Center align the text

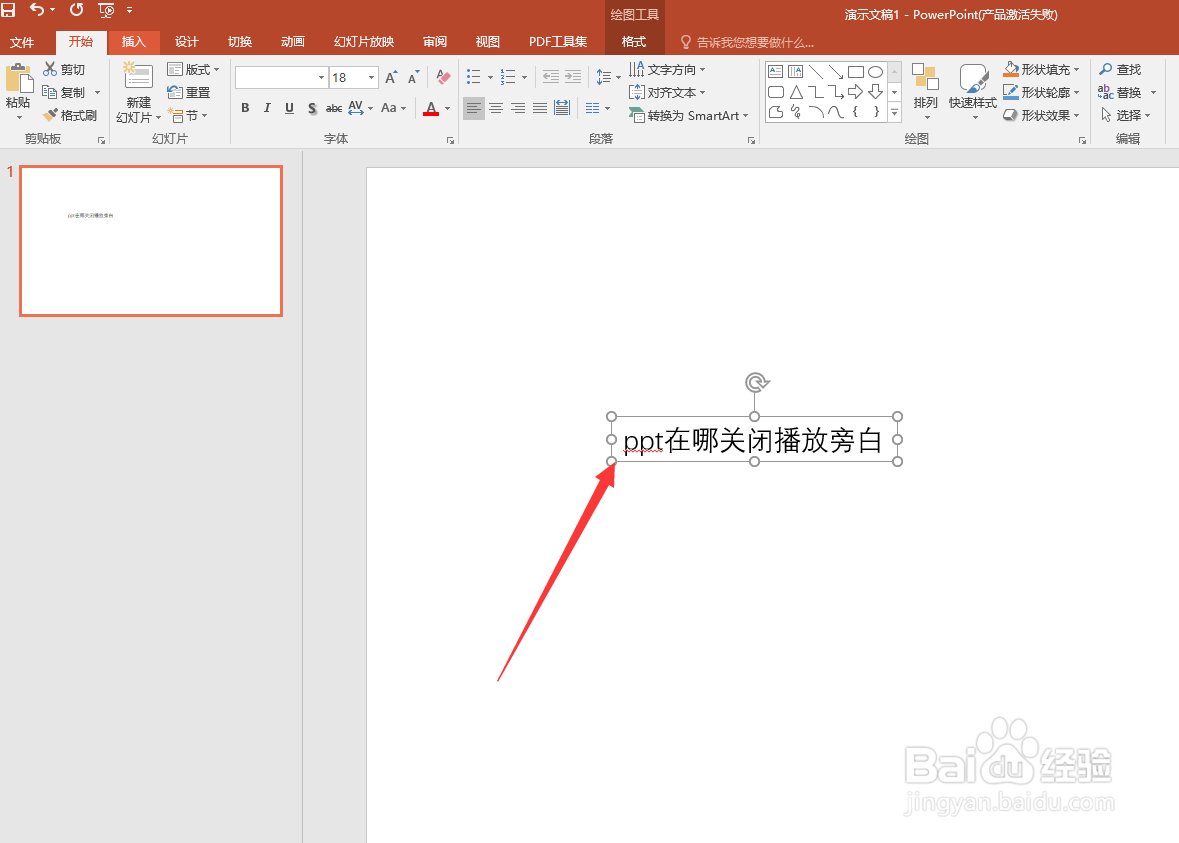click(x=496, y=108)
